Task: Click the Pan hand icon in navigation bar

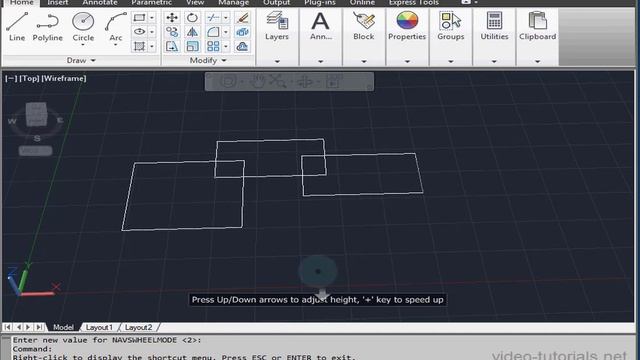Action: tap(257, 82)
